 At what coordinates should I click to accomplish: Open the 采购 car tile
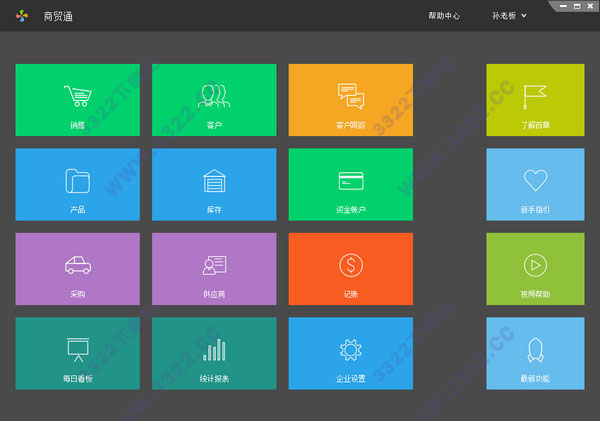point(77,269)
